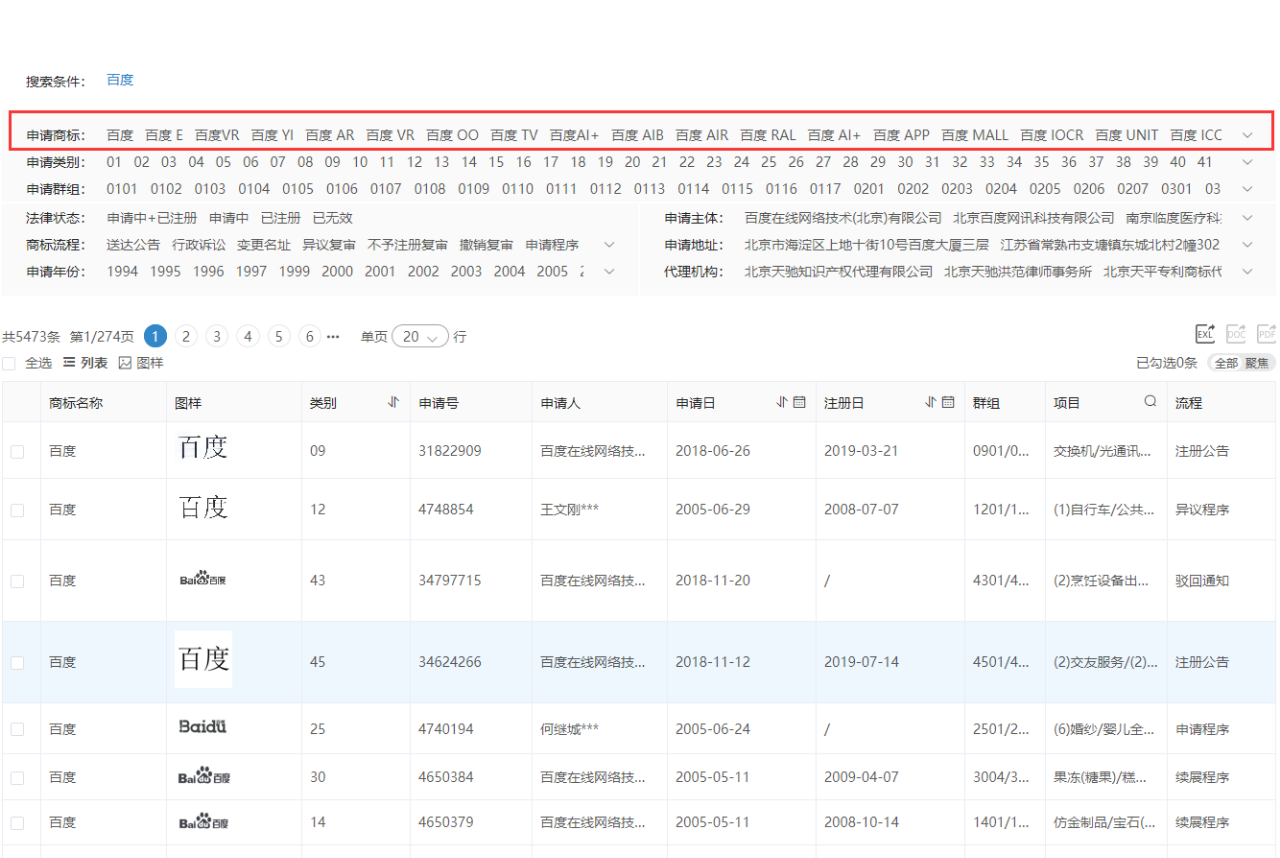Go to page 5
Image resolution: width=1280 pixels, height=858 pixels.
(x=279, y=337)
